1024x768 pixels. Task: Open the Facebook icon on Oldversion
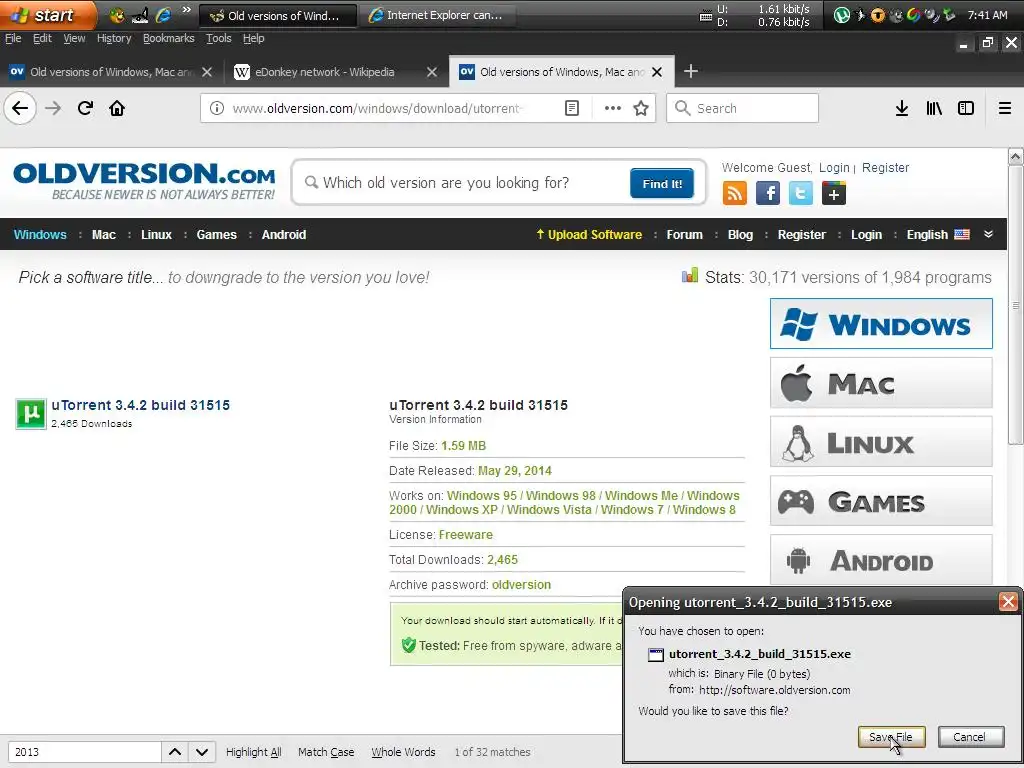point(768,193)
